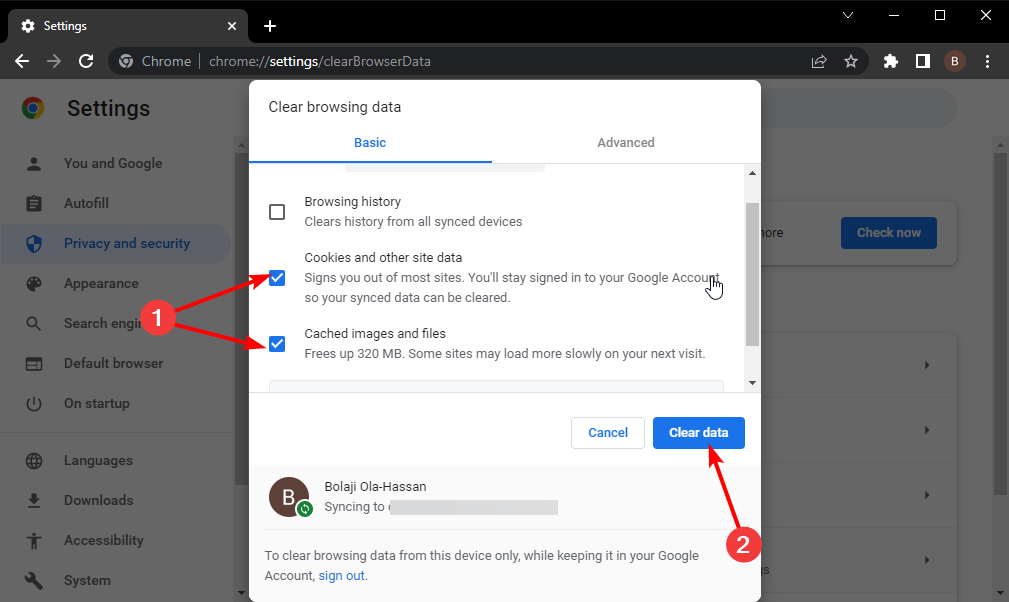
Task: Open the tab search chevron in the title bar
Action: coord(848,15)
